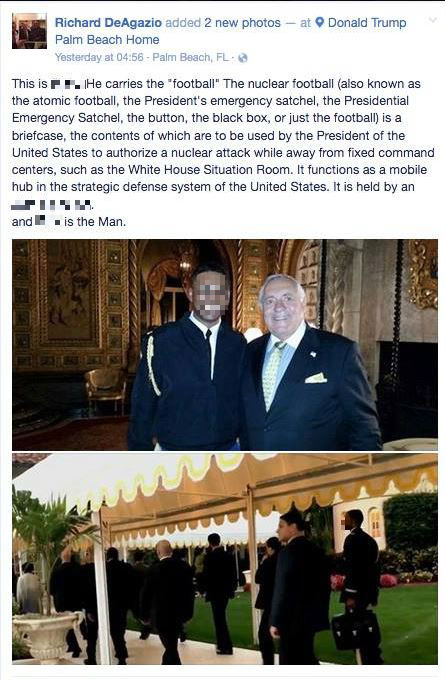Open the indoor photo of two men posing

tap(225, 345)
